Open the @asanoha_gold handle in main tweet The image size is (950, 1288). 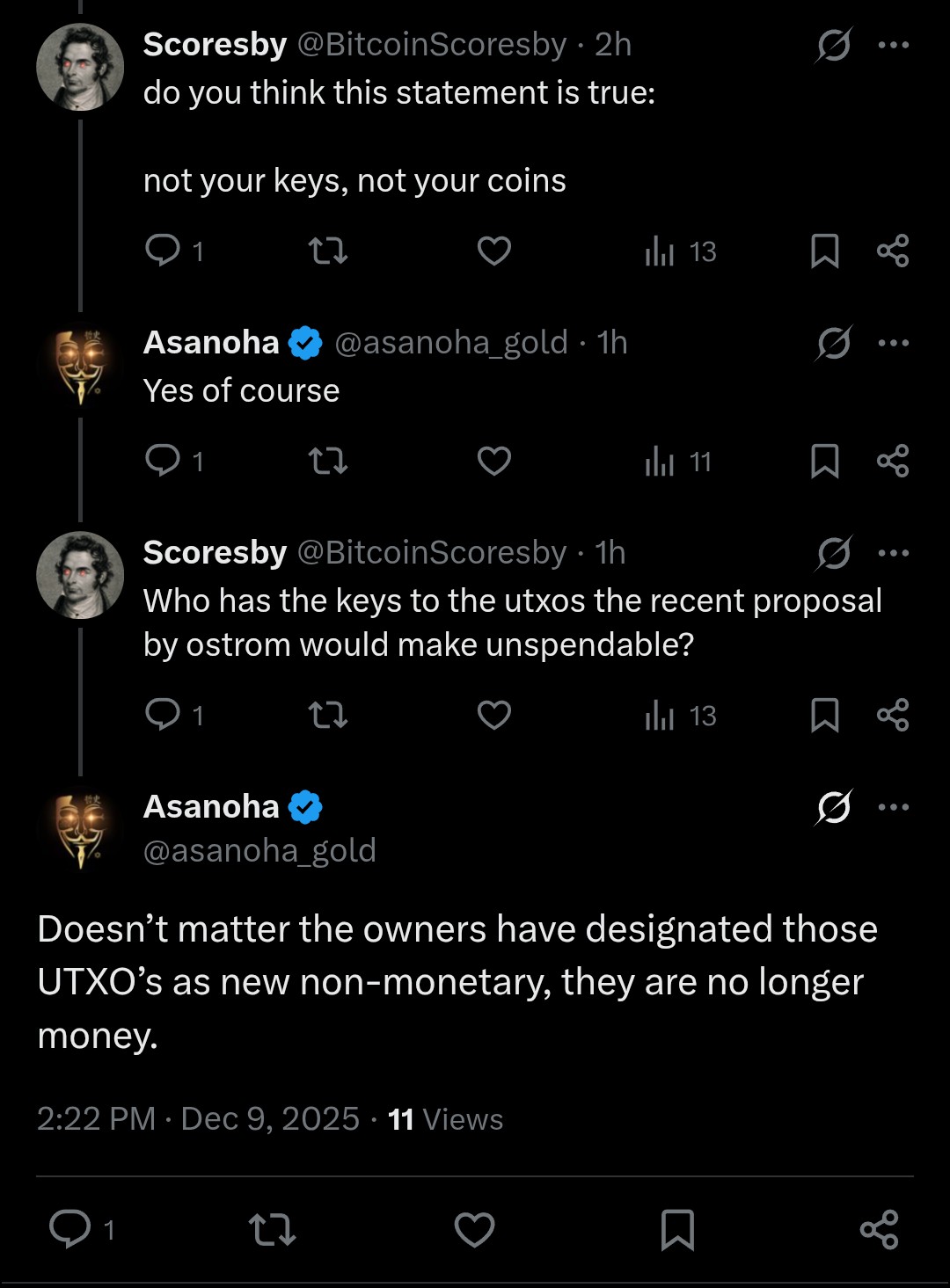pyautogui.click(x=259, y=850)
